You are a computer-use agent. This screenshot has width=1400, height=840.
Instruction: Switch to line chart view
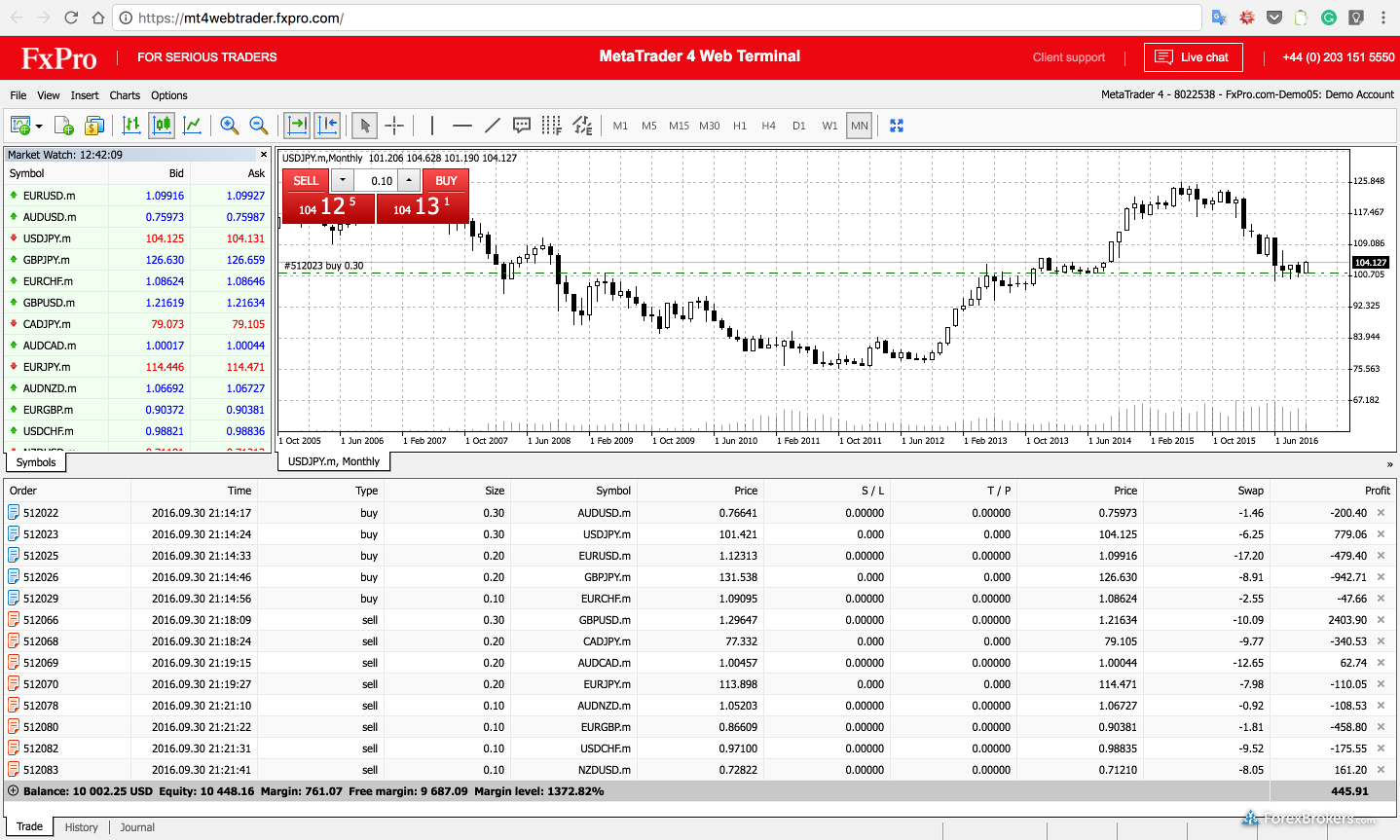tap(193, 126)
